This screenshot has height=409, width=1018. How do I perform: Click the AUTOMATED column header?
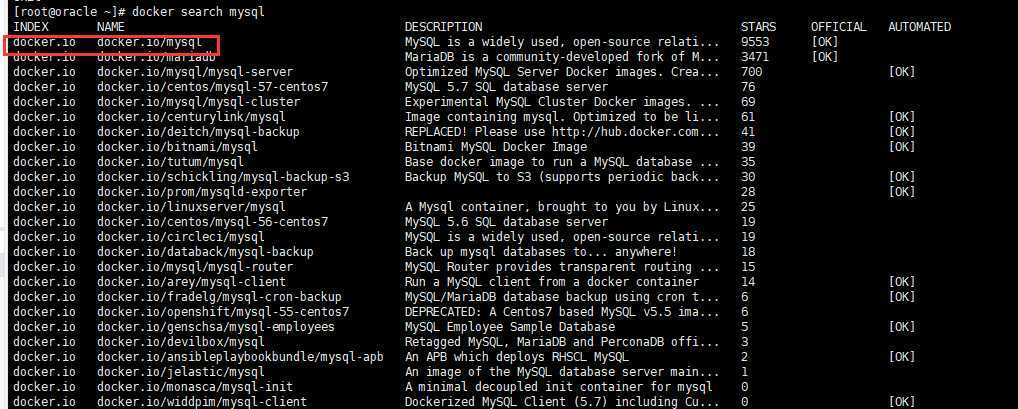(x=919, y=27)
